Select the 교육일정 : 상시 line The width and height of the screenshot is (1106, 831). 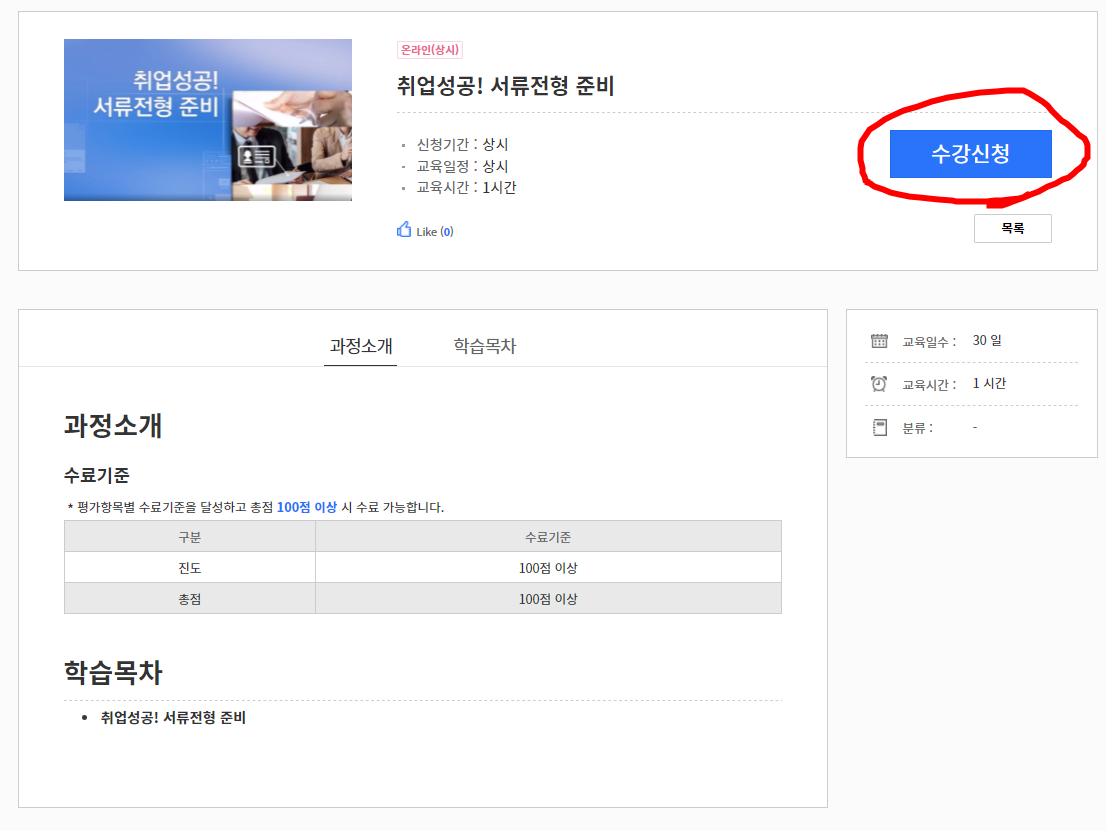click(462, 166)
